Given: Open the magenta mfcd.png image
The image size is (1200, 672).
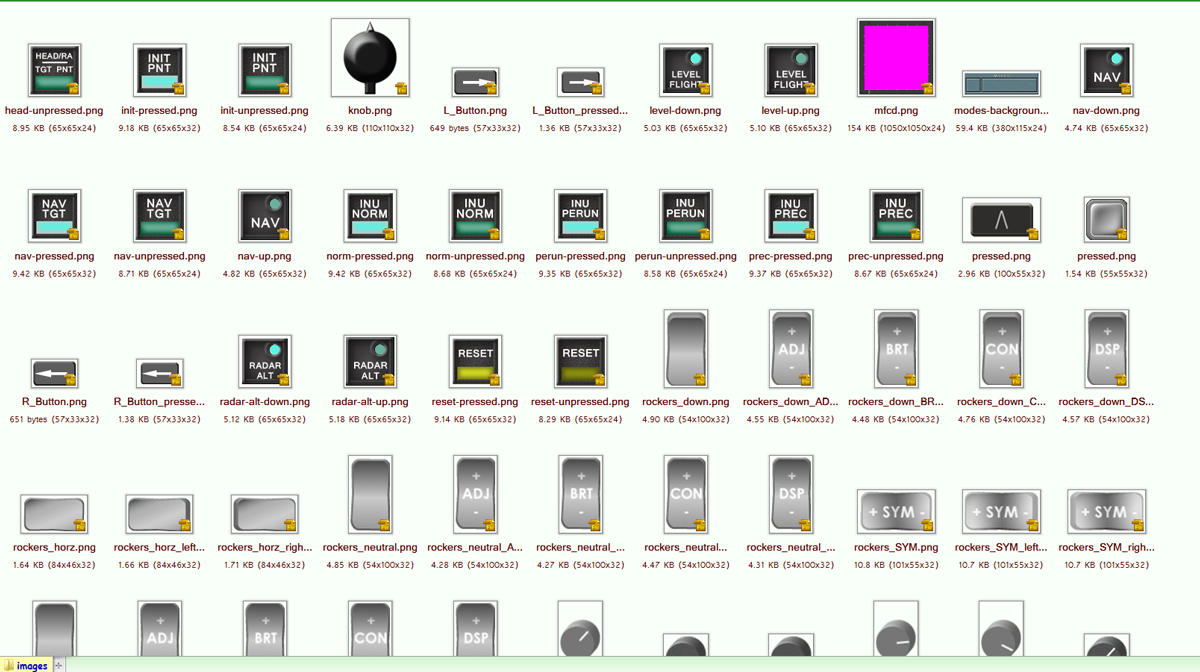Looking at the screenshot, I should tap(896, 58).
